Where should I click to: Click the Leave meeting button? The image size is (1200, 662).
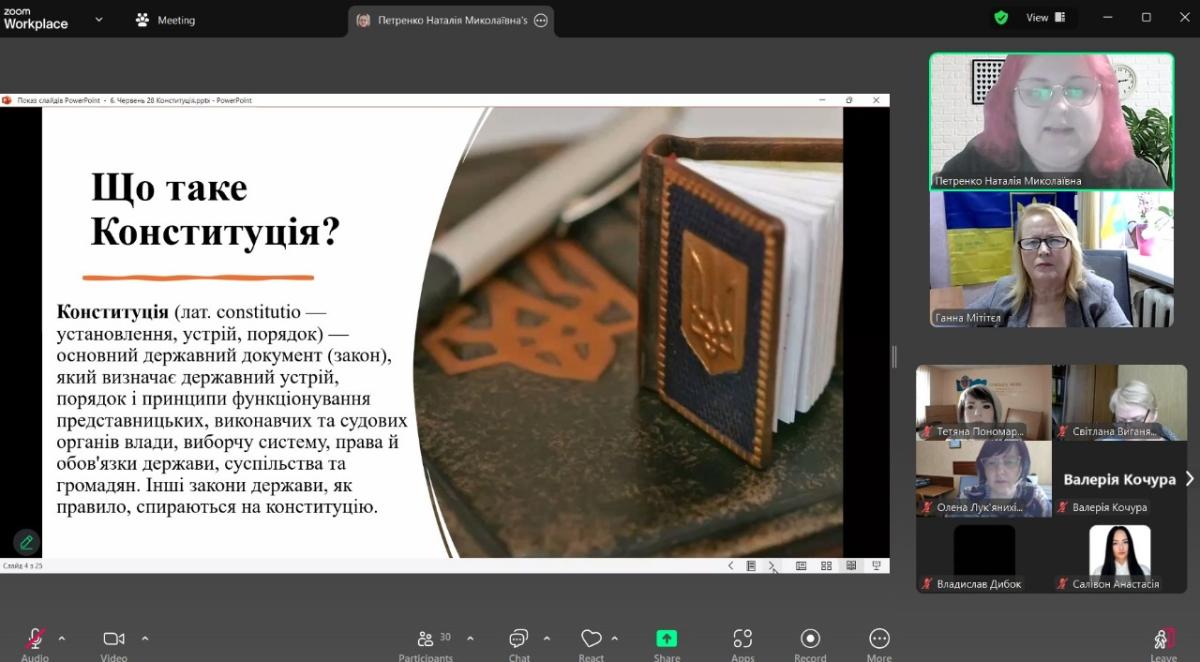(x=1163, y=641)
